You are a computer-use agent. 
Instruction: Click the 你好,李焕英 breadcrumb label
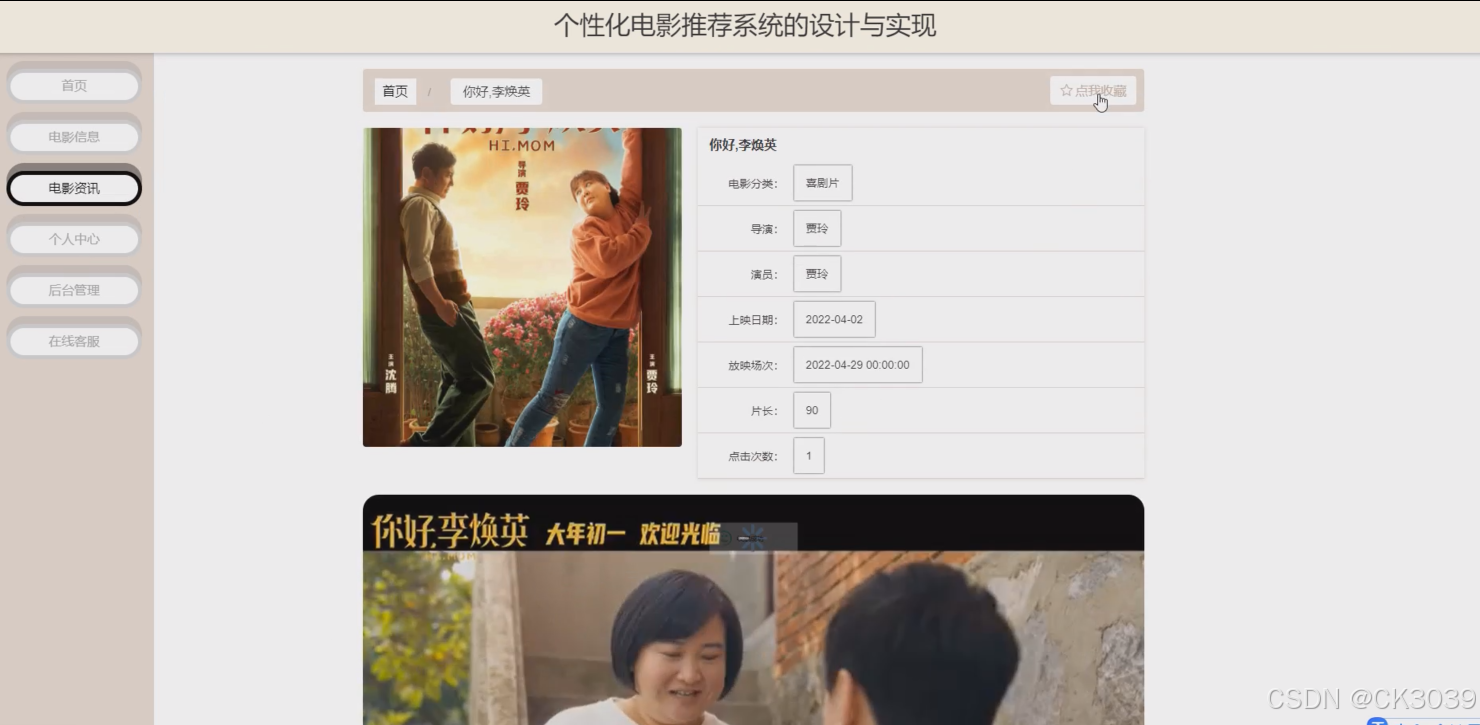coord(496,91)
